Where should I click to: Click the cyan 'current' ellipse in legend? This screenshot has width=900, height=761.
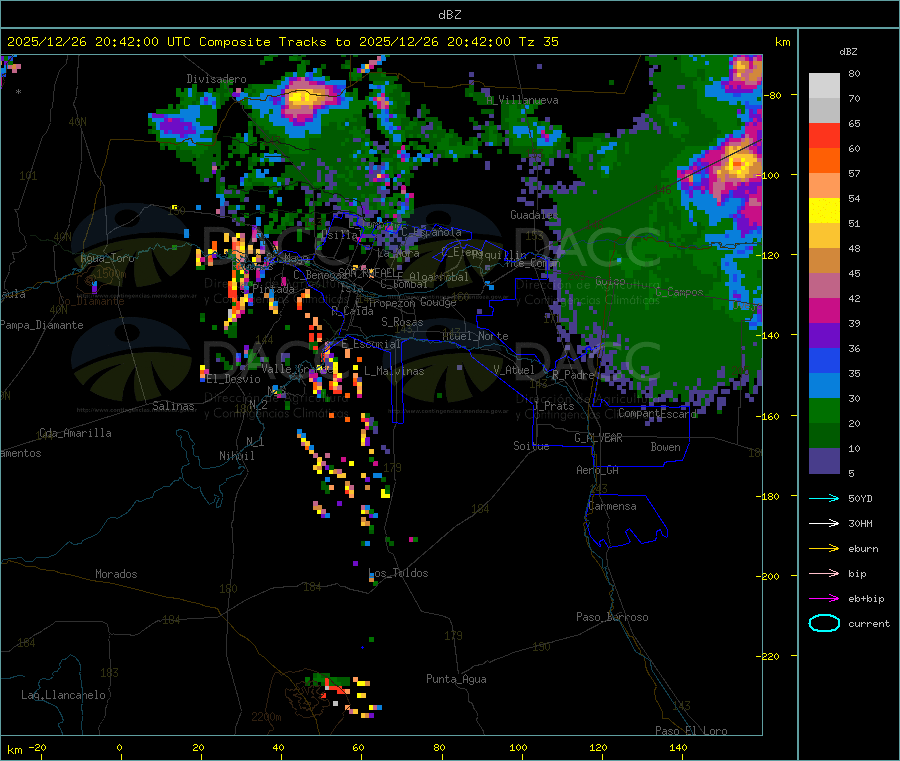[x=824, y=623]
